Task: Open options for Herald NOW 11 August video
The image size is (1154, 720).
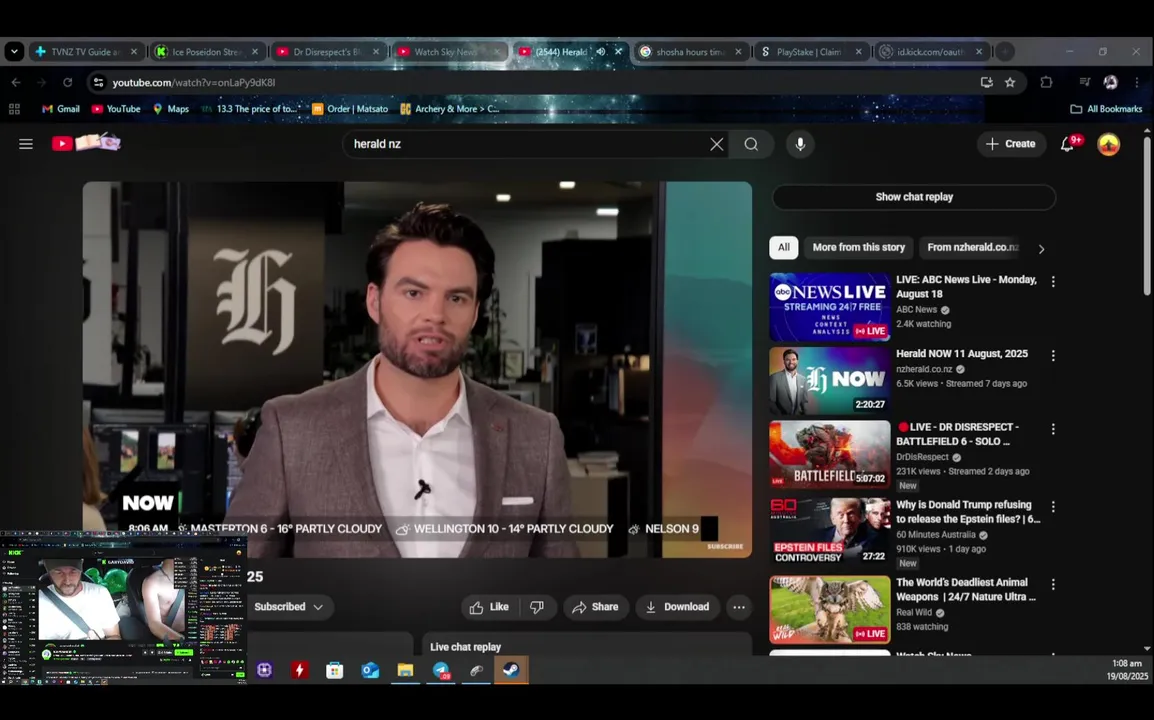Action: point(1053,356)
